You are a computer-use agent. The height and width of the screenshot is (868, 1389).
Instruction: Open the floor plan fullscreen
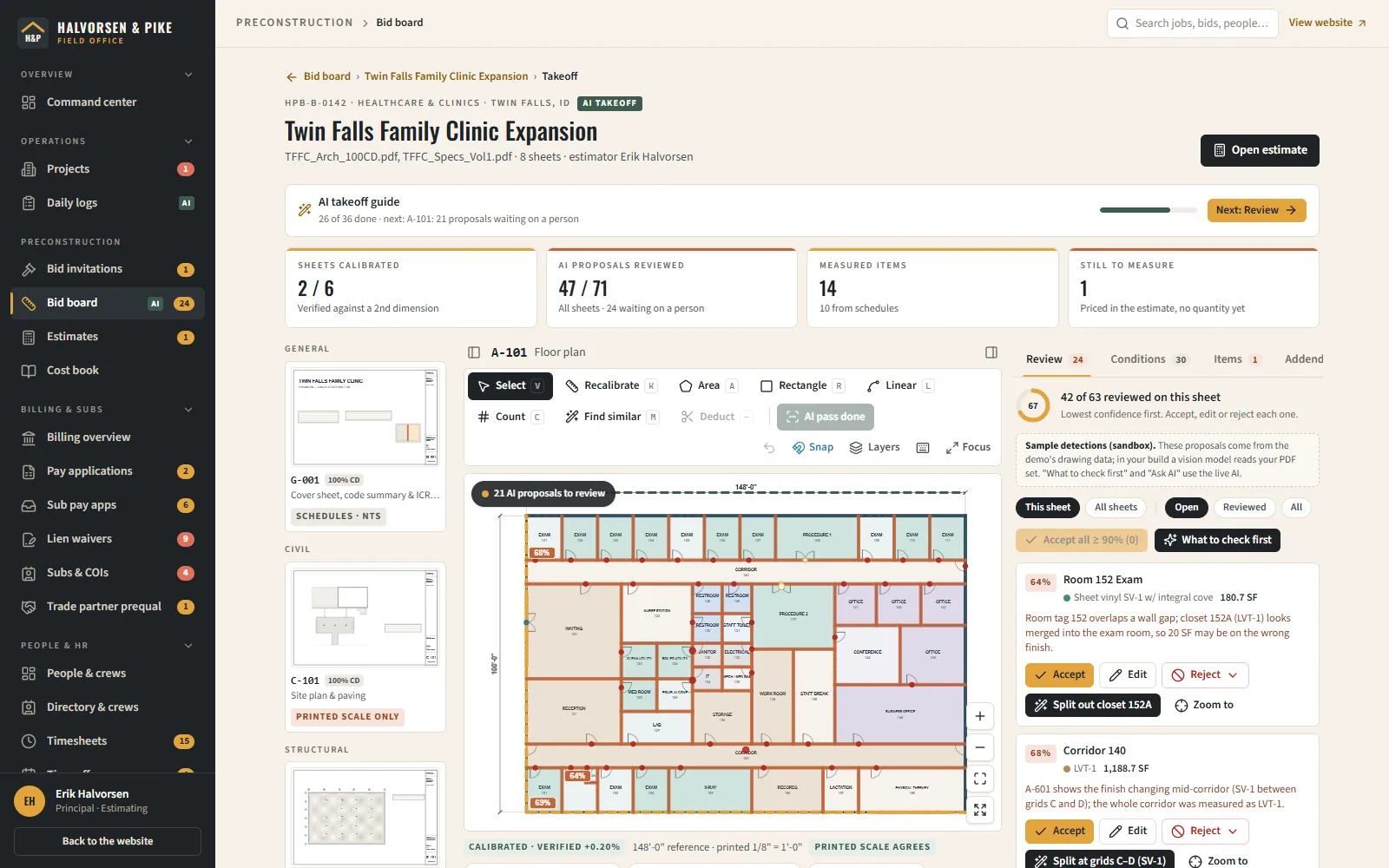(x=980, y=810)
